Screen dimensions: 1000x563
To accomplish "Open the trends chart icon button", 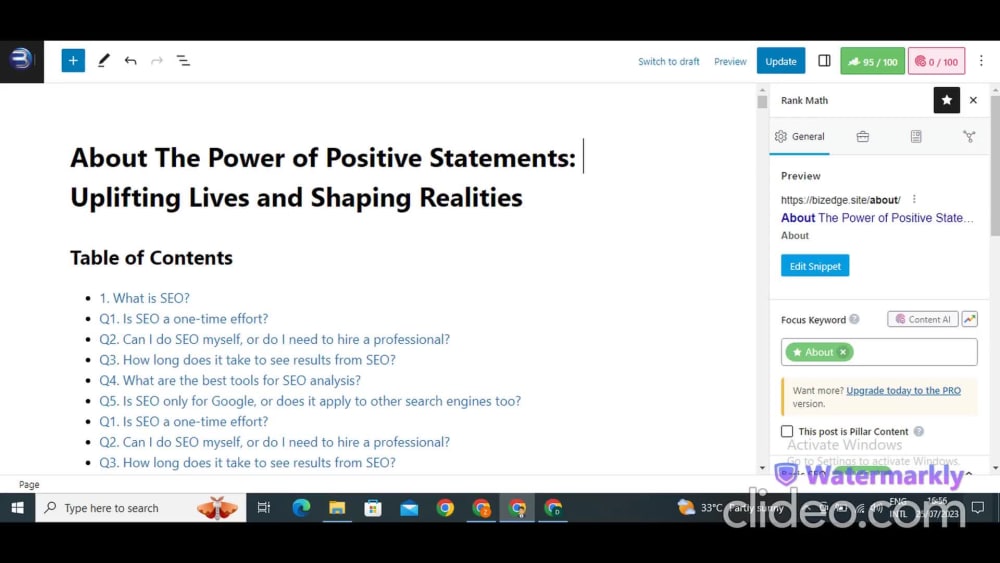I will [x=969, y=319].
